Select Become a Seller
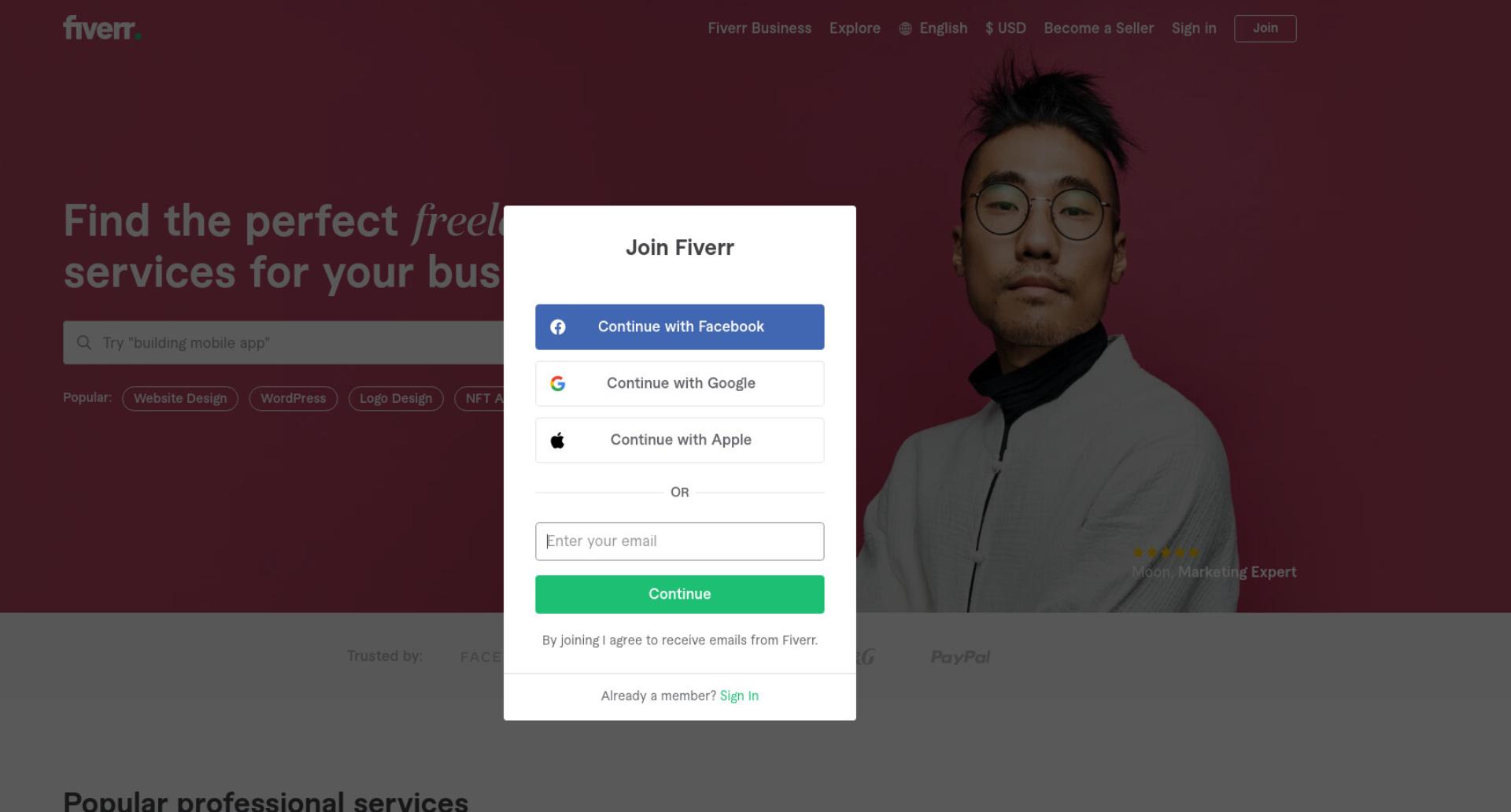The height and width of the screenshot is (812, 1511). 1099,28
